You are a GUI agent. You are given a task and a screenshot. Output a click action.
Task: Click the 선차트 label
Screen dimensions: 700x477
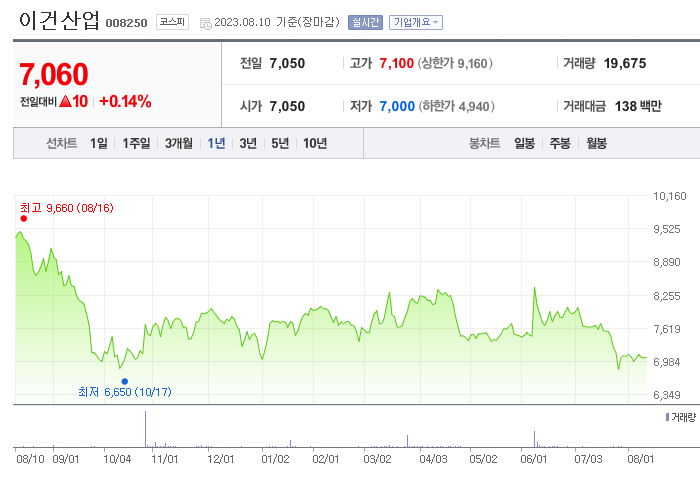(62, 143)
